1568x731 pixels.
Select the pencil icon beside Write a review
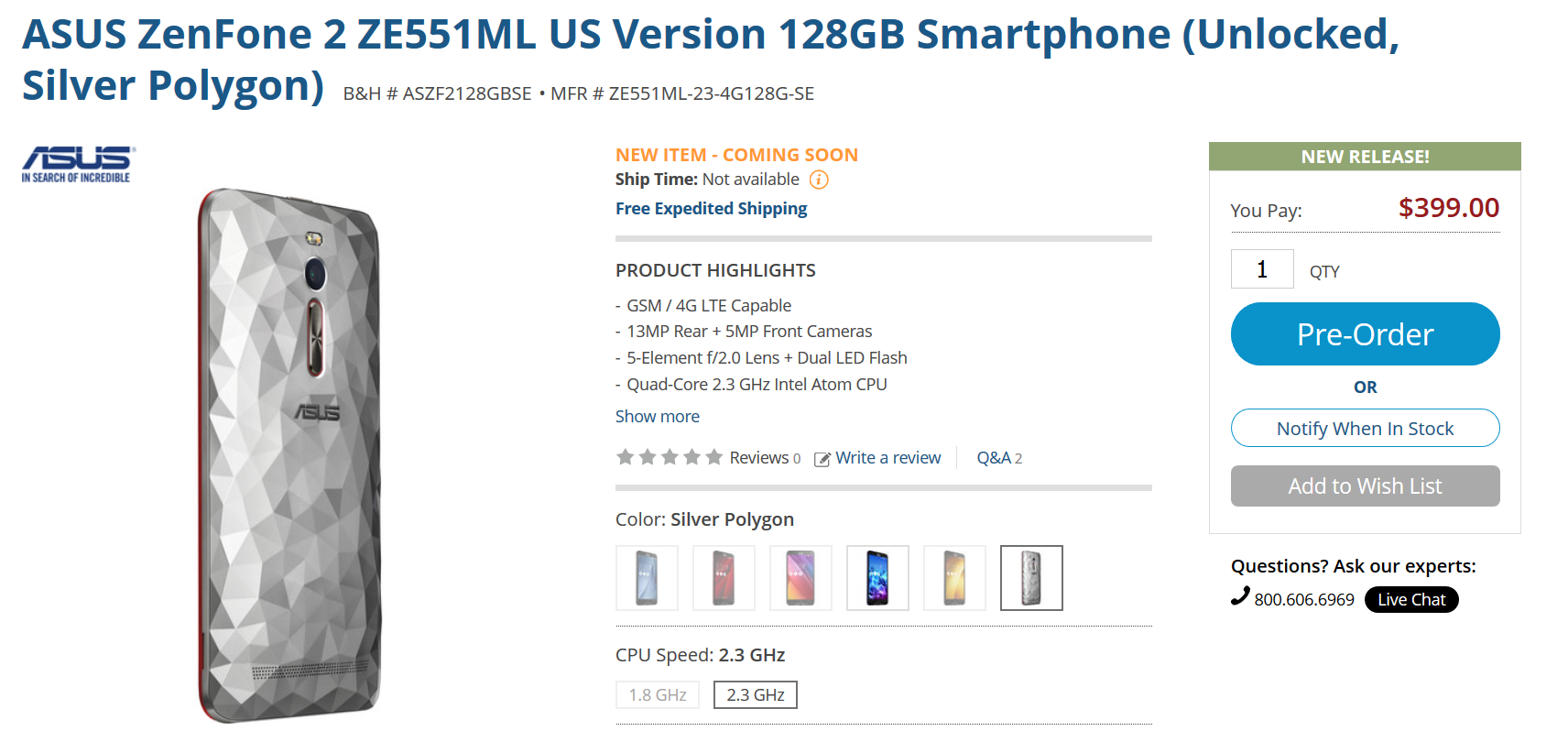822,458
